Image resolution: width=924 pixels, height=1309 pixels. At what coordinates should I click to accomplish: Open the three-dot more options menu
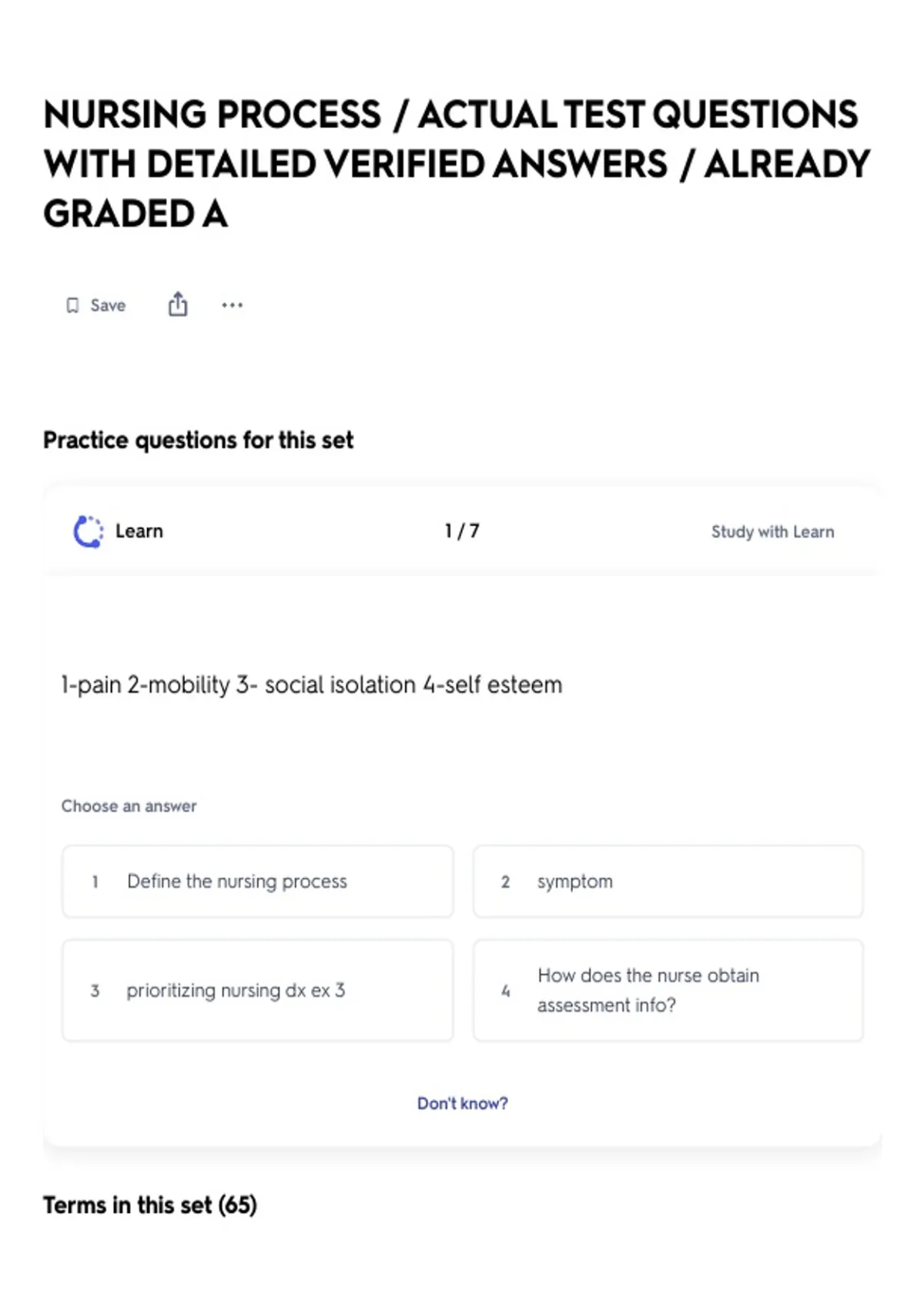pos(232,306)
